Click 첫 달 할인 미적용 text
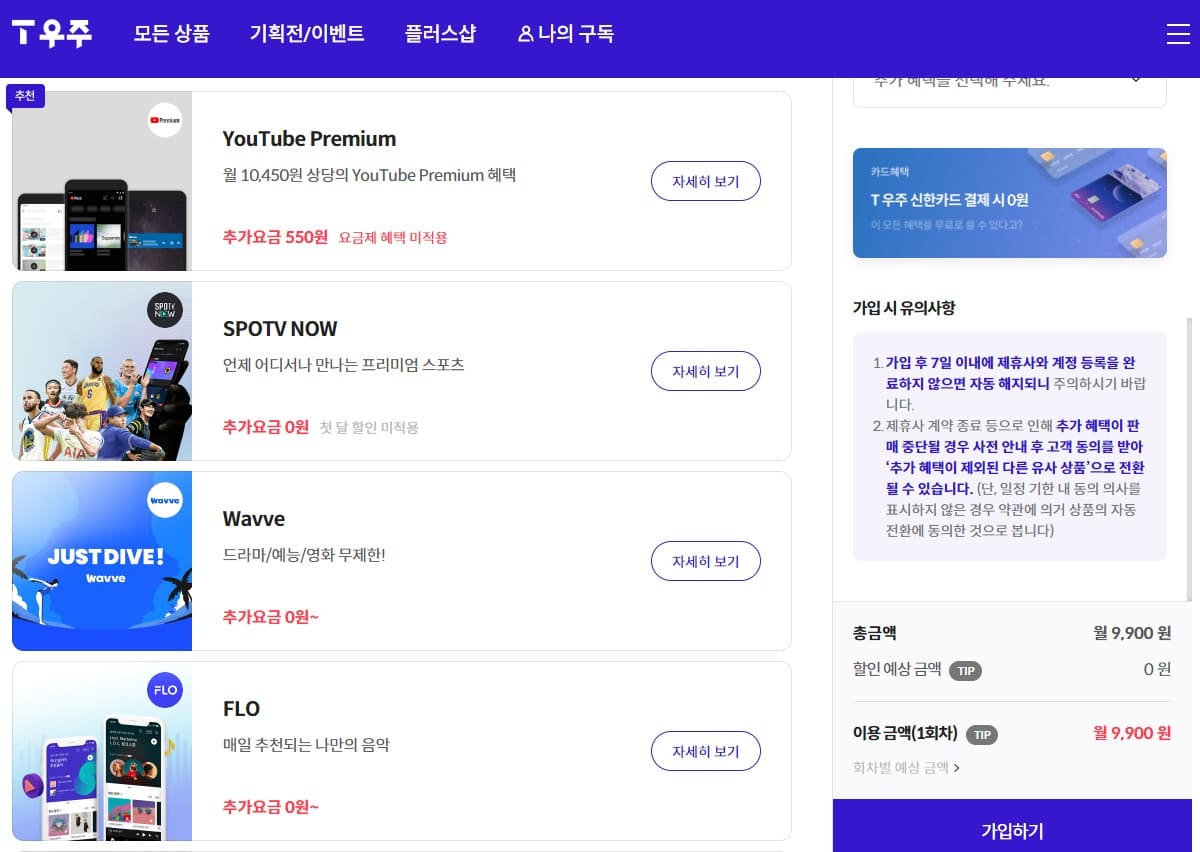 369,427
